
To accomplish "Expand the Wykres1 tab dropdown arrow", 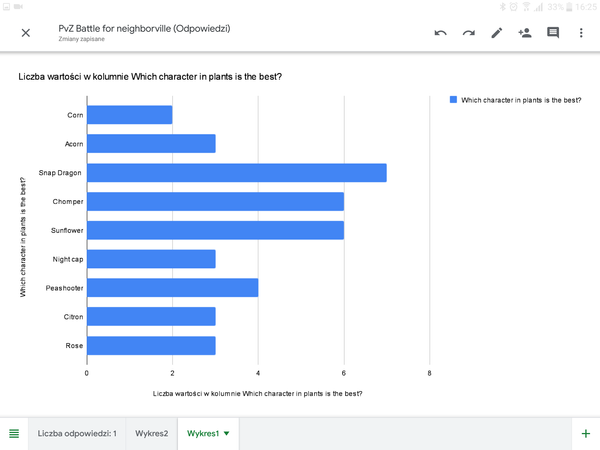I will pos(227,433).
